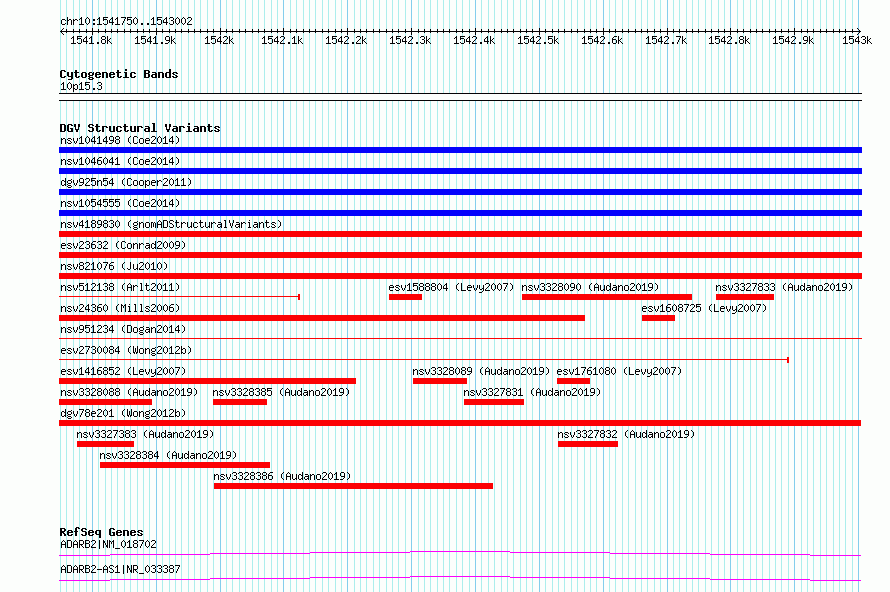Select the esv23632 (Conrad2009) label
The height and width of the screenshot is (592, 890).
coord(123,245)
